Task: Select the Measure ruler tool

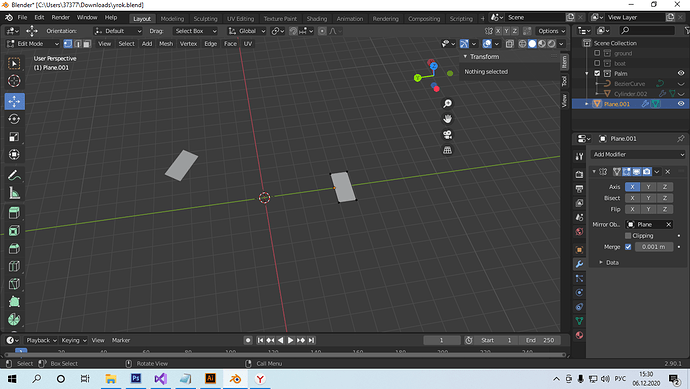Action: point(14,193)
